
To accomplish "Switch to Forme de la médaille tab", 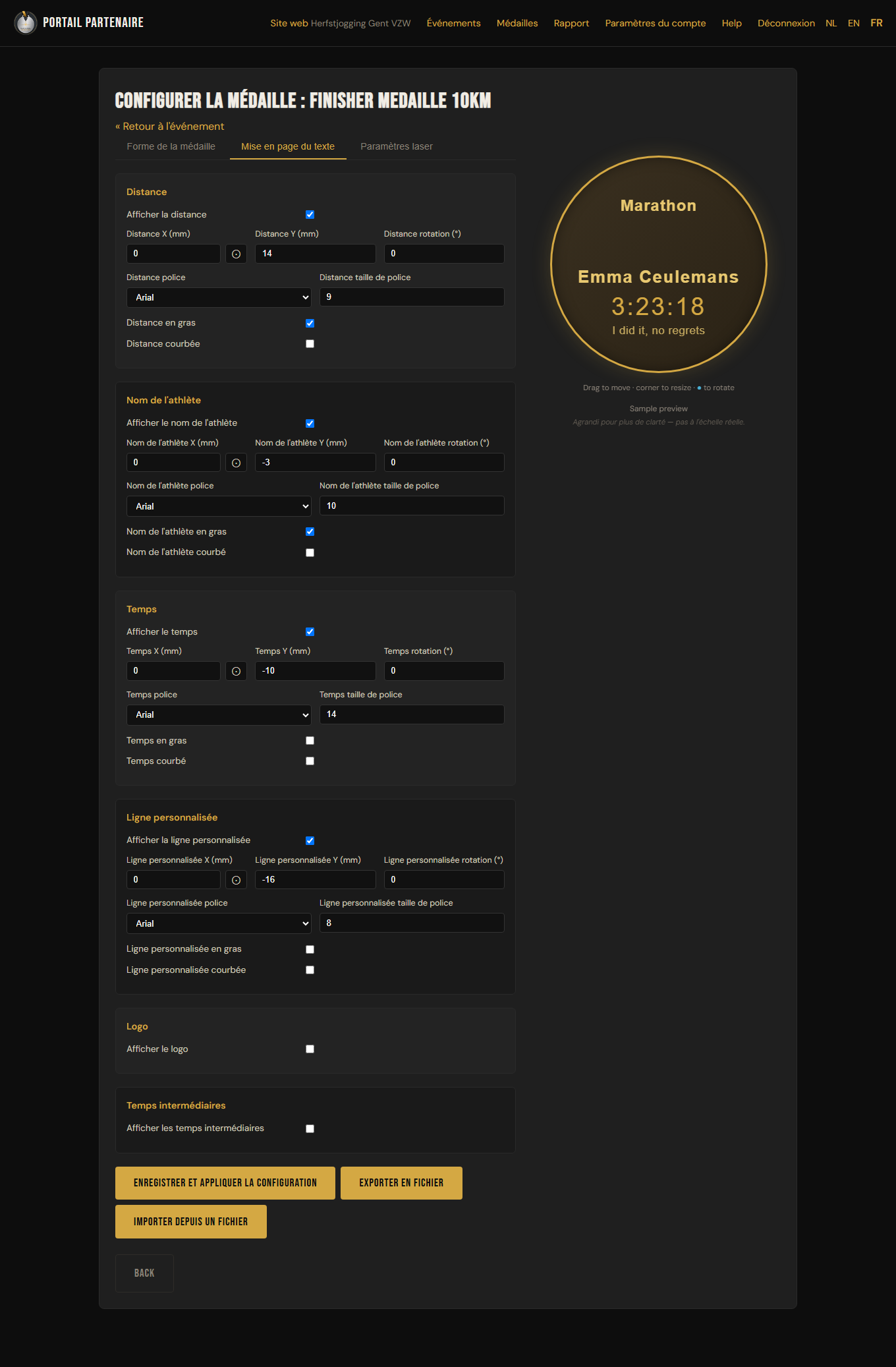I will [171, 146].
